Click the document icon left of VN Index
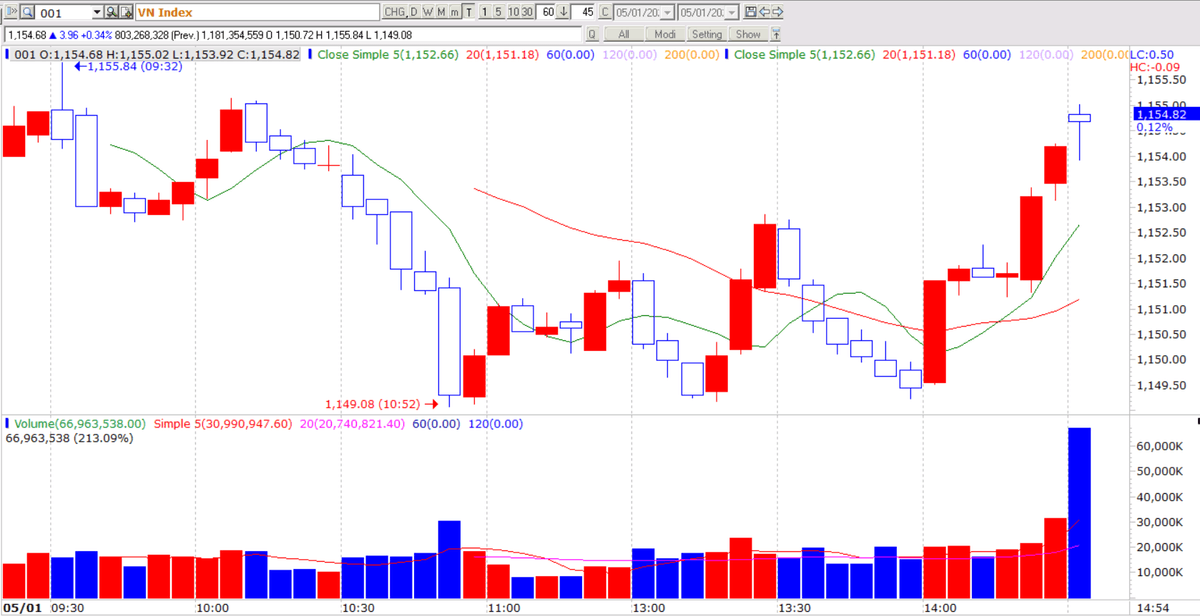1200x616 pixels. tap(126, 12)
